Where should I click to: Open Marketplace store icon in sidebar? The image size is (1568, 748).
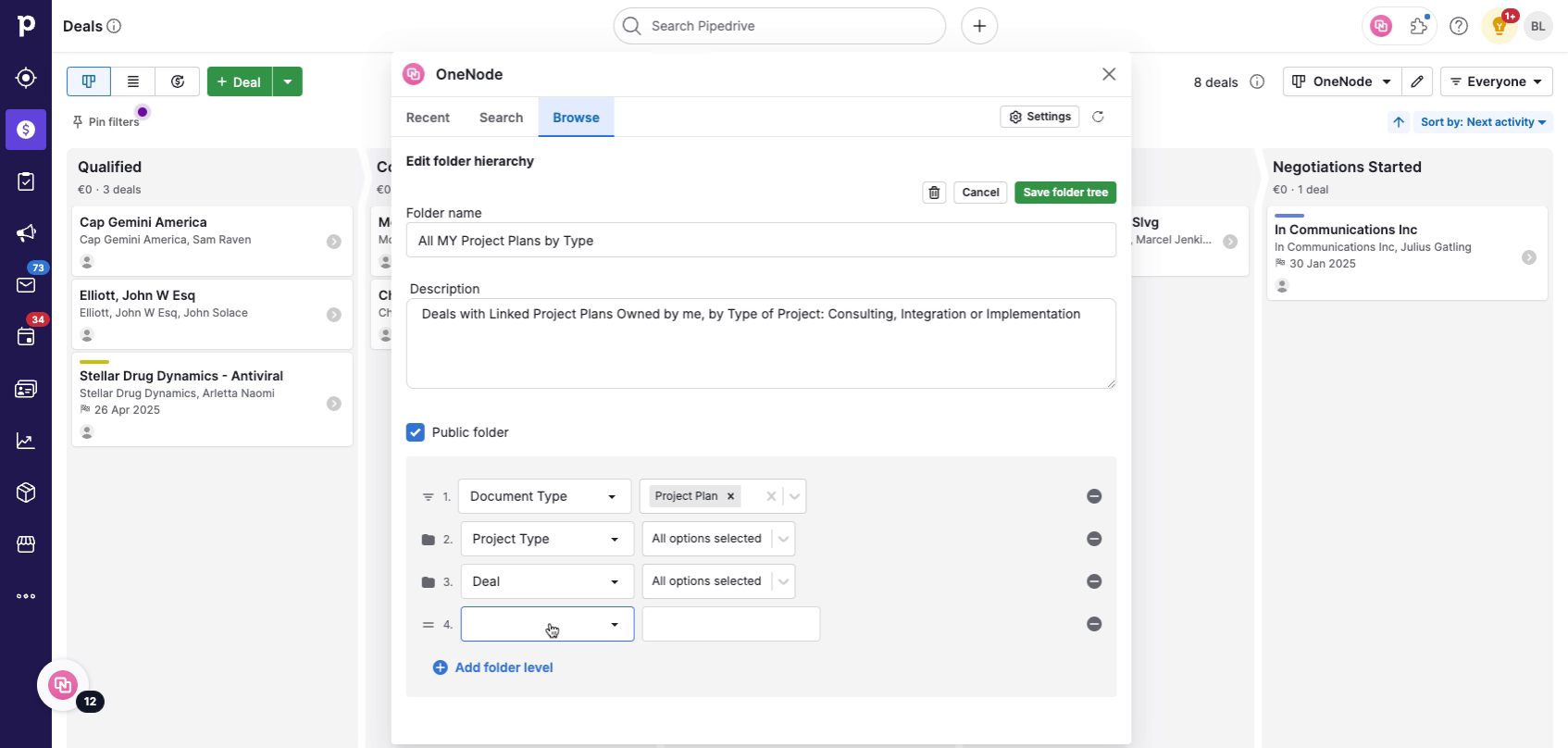(x=26, y=544)
